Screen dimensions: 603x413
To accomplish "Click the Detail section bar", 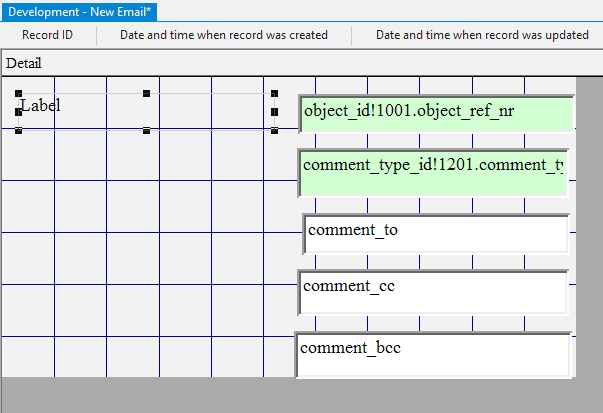I will [300, 64].
